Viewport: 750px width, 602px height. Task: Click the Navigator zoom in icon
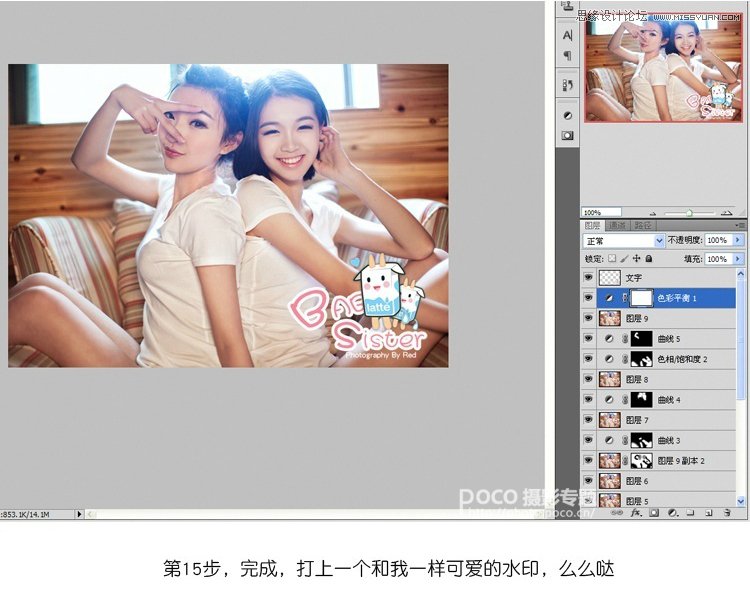(x=727, y=213)
